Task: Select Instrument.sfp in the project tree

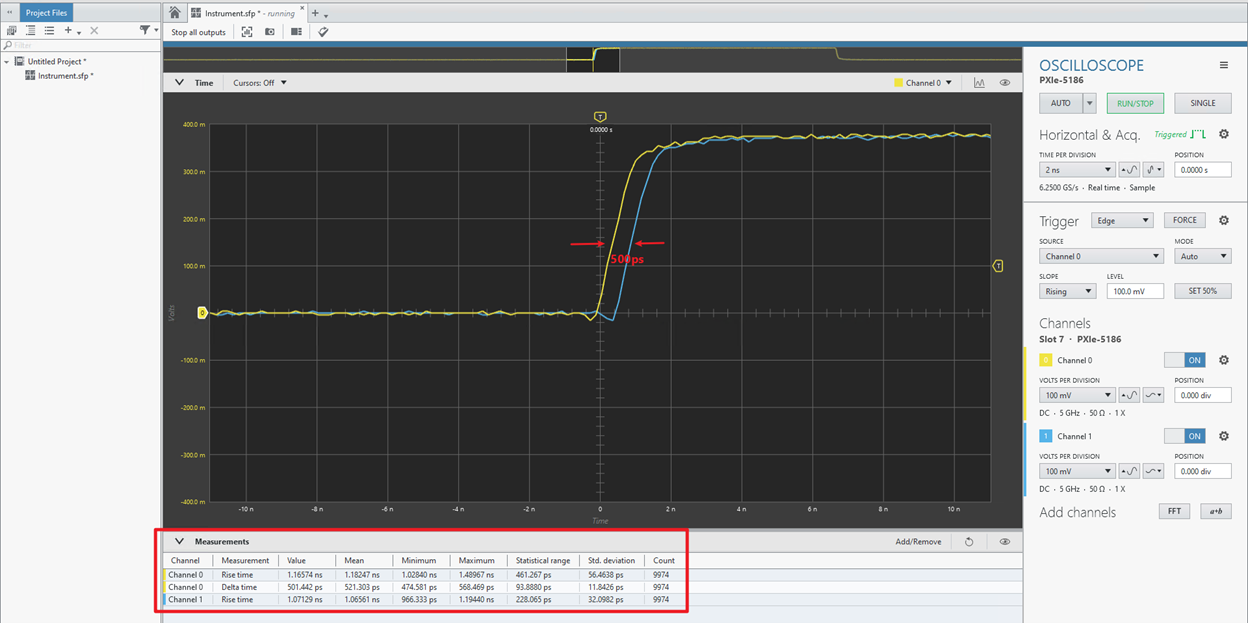Action: [66, 76]
